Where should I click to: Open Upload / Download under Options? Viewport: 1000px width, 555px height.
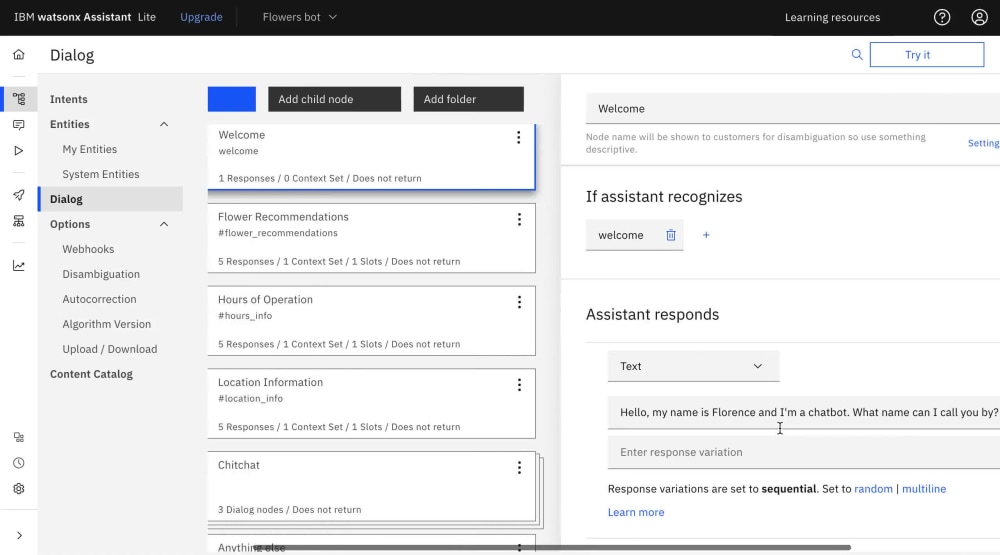point(110,349)
